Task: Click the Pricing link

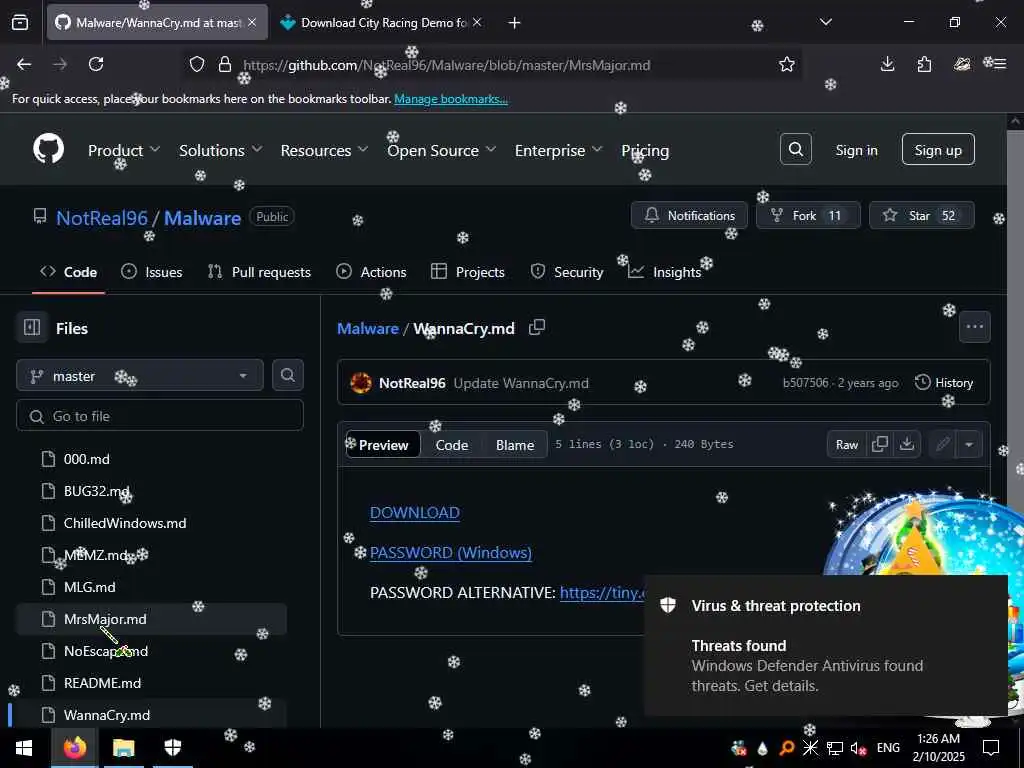Action: [x=645, y=150]
